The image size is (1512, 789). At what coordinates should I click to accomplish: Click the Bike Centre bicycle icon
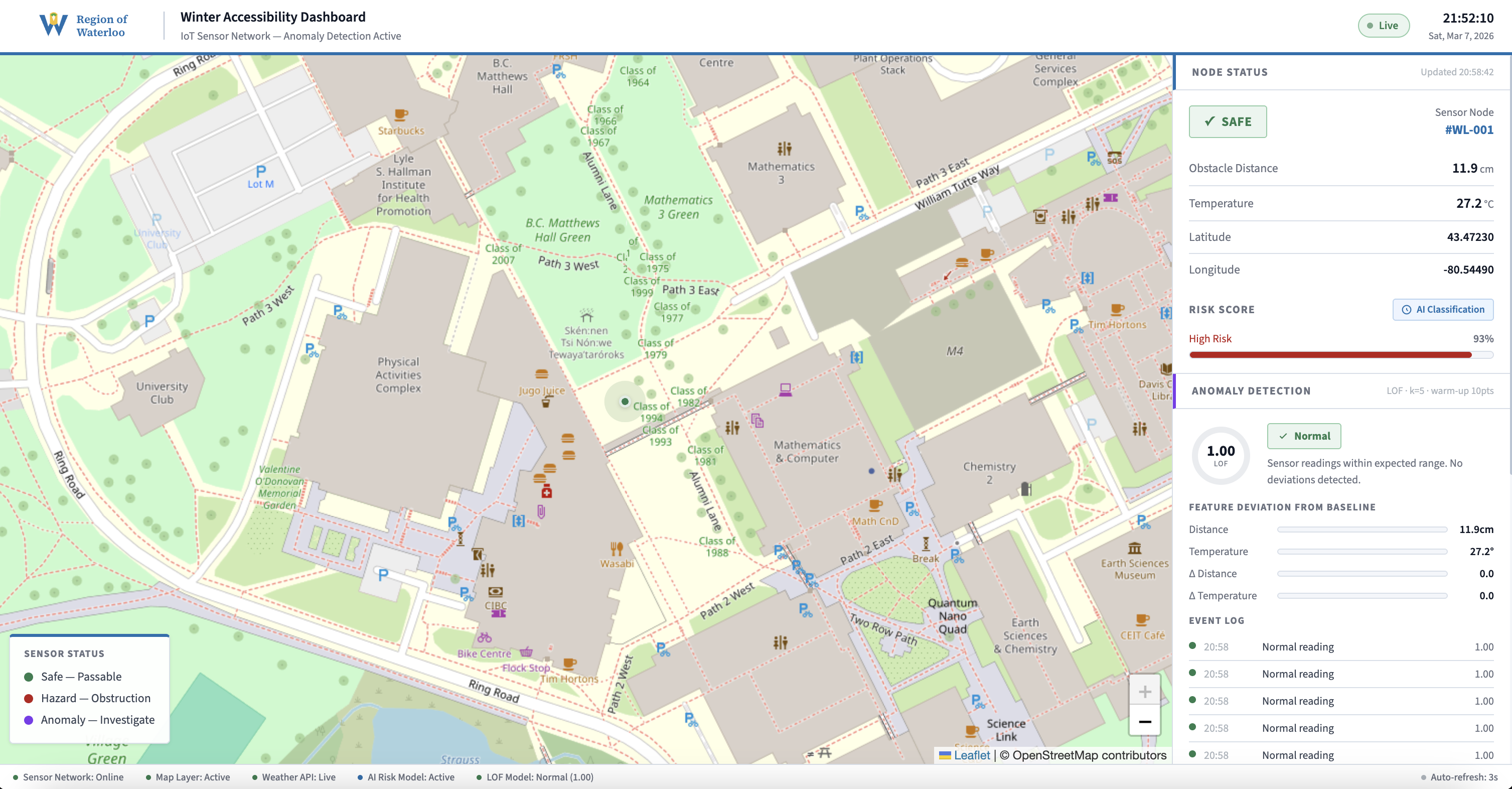click(x=484, y=638)
